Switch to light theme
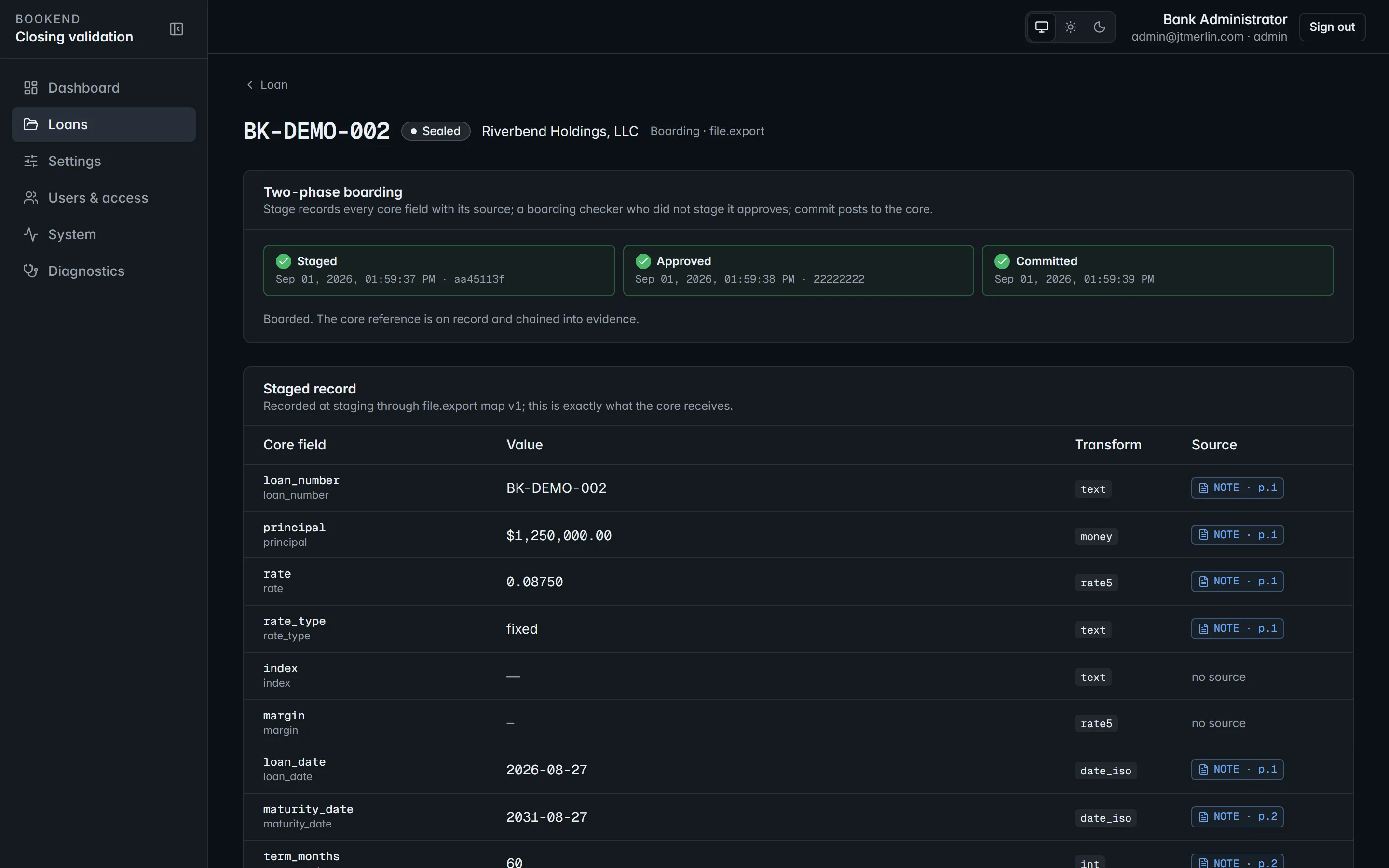This screenshot has height=868, width=1389. 1071,27
